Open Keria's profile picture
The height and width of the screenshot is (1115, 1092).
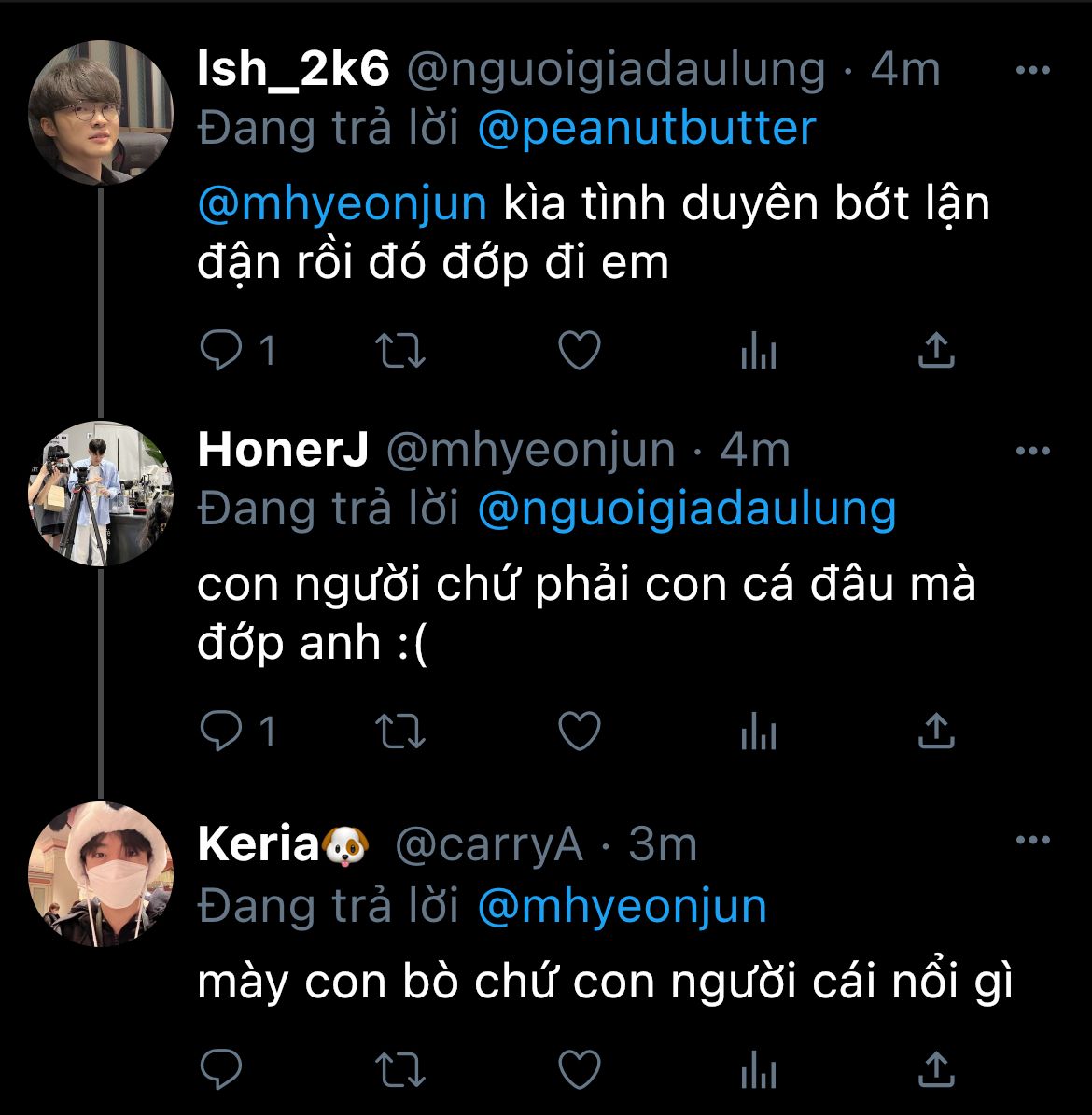click(x=100, y=872)
